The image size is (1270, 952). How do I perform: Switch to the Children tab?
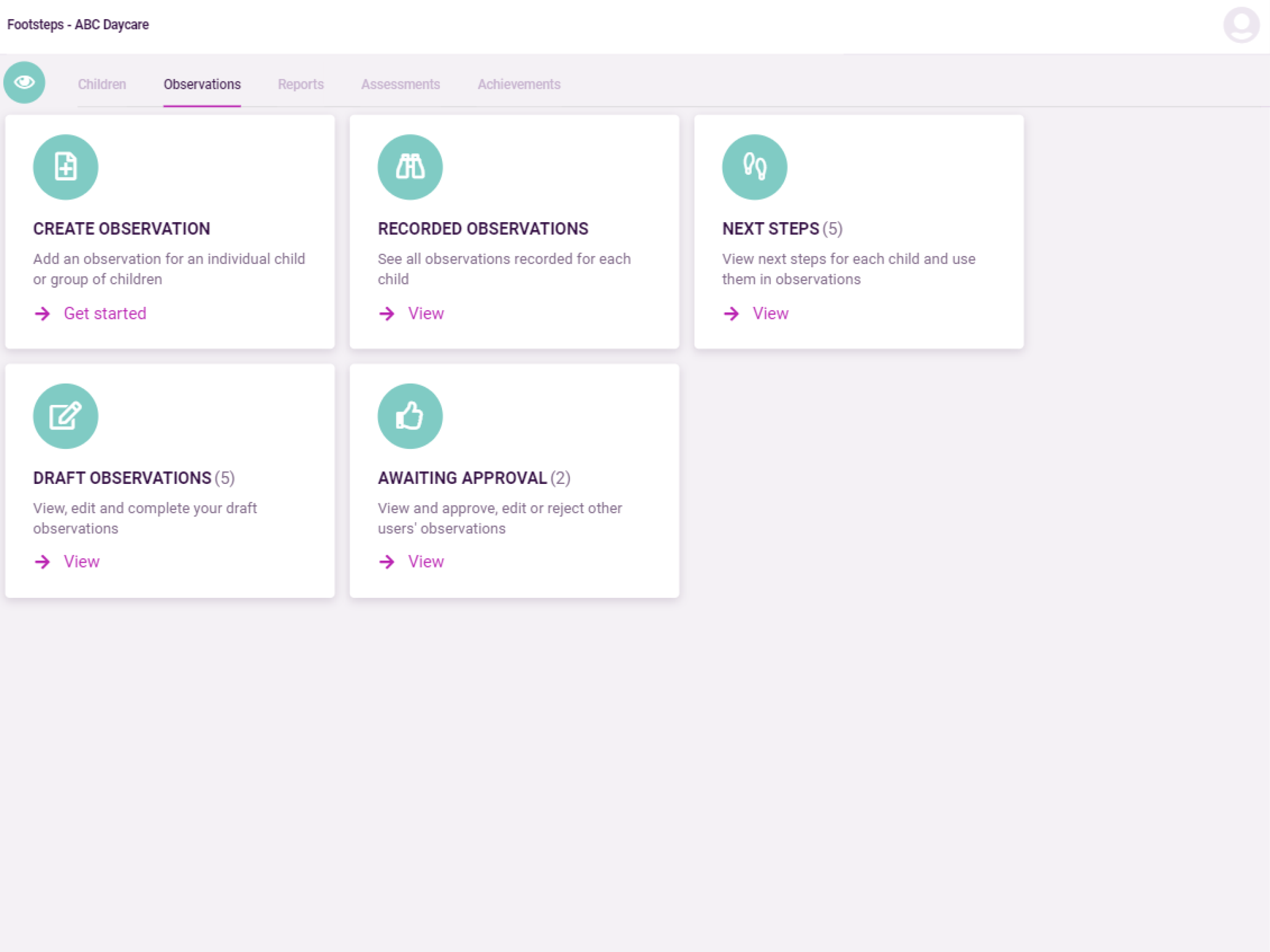point(102,85)
